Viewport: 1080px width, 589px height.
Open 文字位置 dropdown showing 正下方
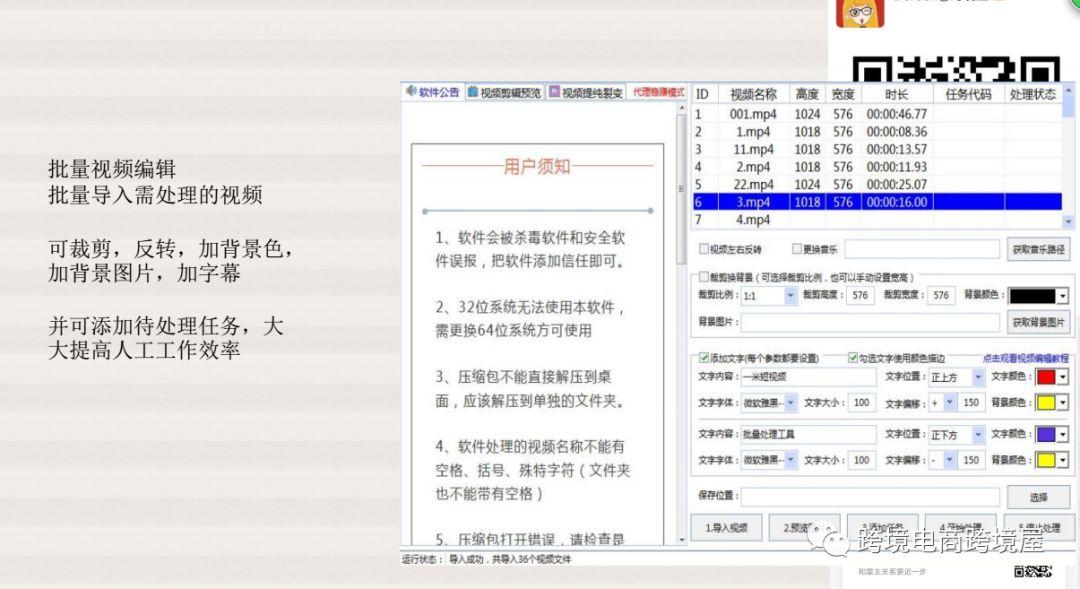click(977, 435)
